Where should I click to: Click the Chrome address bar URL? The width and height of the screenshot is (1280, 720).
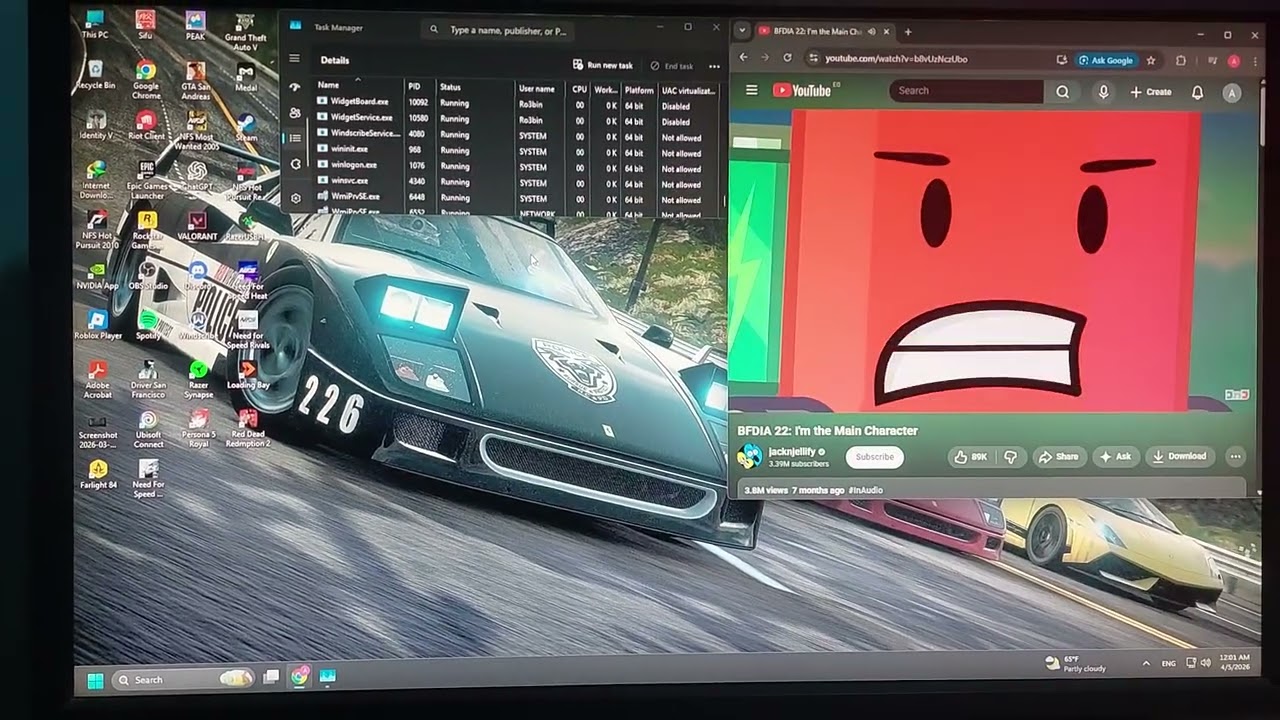click(x=896, y=59)
